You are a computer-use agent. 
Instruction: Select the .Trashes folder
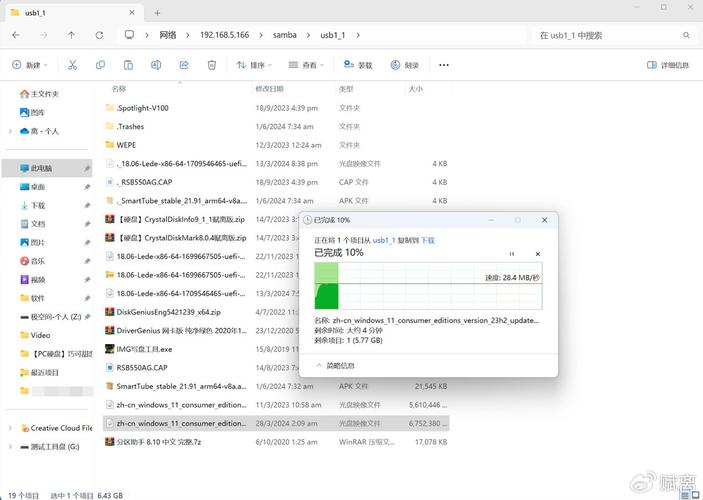(276, 126)
